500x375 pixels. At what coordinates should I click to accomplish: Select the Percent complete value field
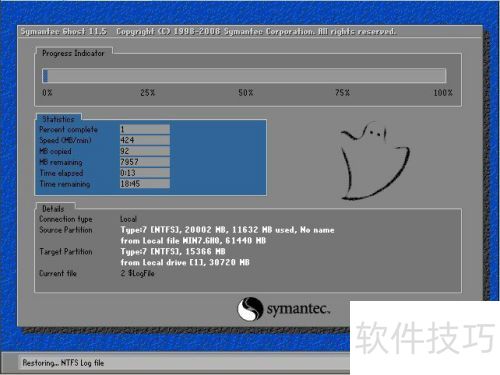tap(145, 129)
